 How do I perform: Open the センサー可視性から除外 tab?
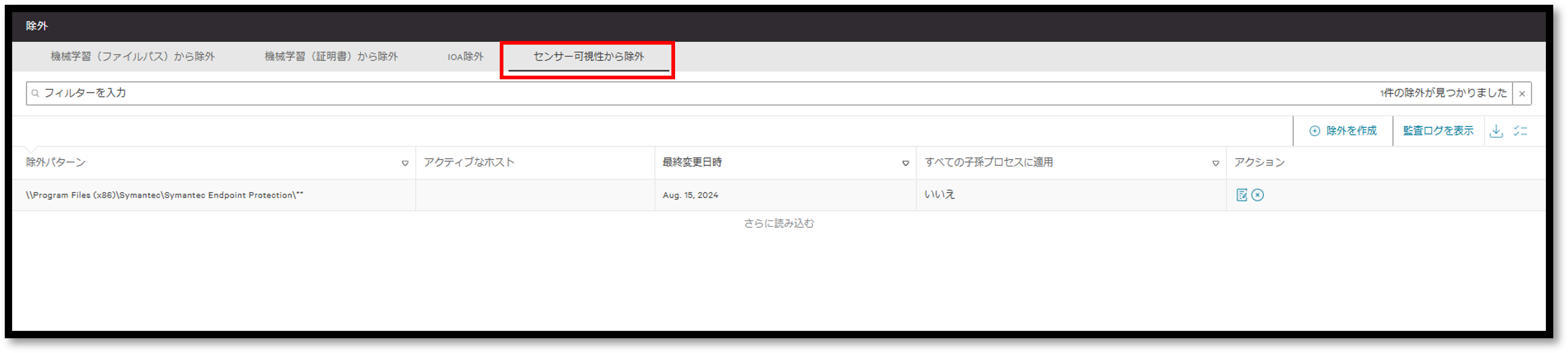(588, 57)
